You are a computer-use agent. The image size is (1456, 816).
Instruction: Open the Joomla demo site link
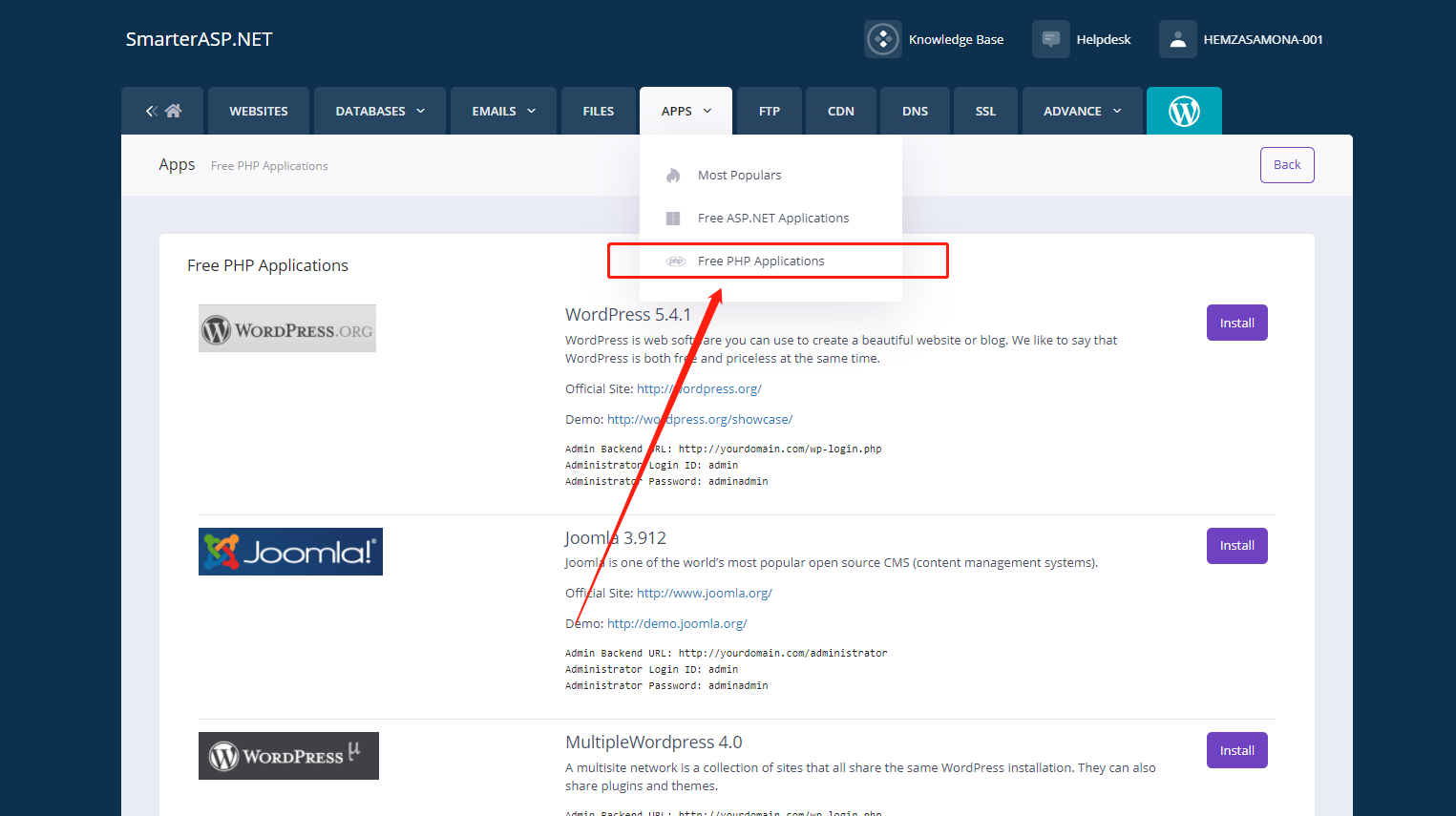click(677, 622)
